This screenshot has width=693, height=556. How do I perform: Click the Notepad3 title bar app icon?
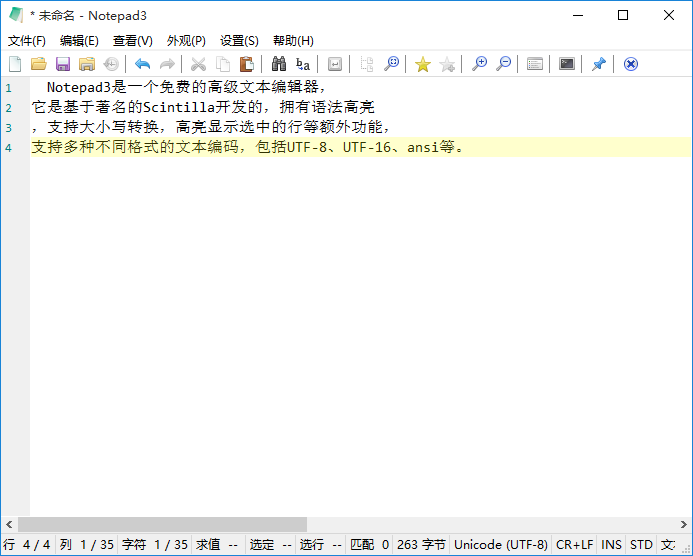tap(16, 15)
